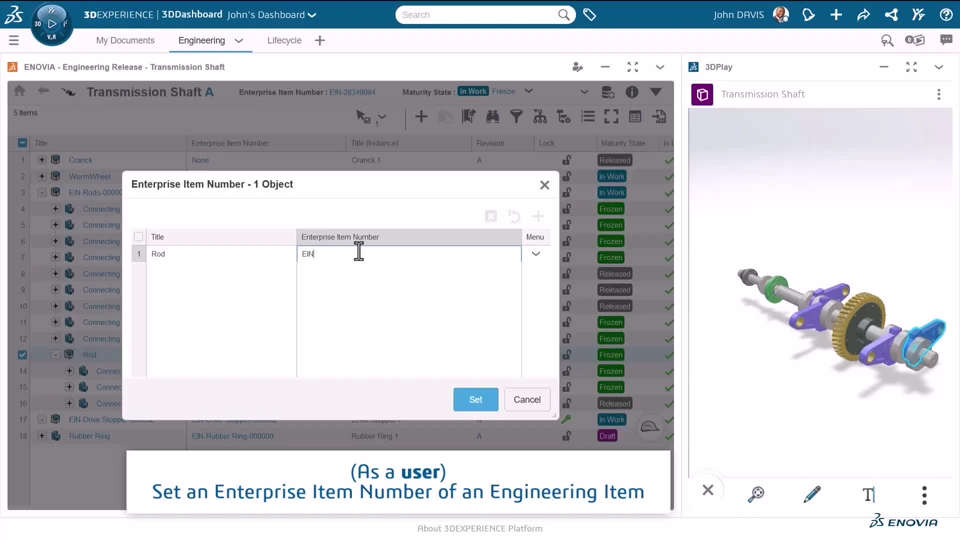
Task: Click the top Search field
Action: coord(485,15)
